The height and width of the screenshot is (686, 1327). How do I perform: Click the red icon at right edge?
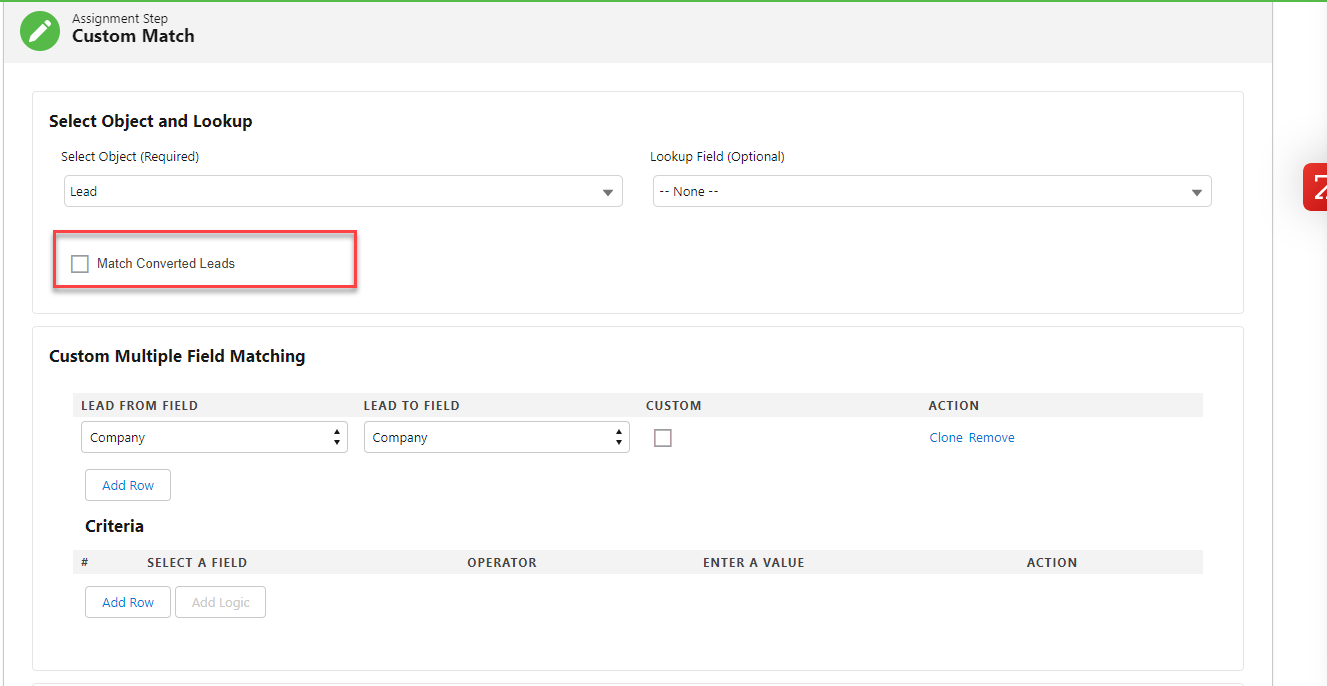(x=1315, y=187)
